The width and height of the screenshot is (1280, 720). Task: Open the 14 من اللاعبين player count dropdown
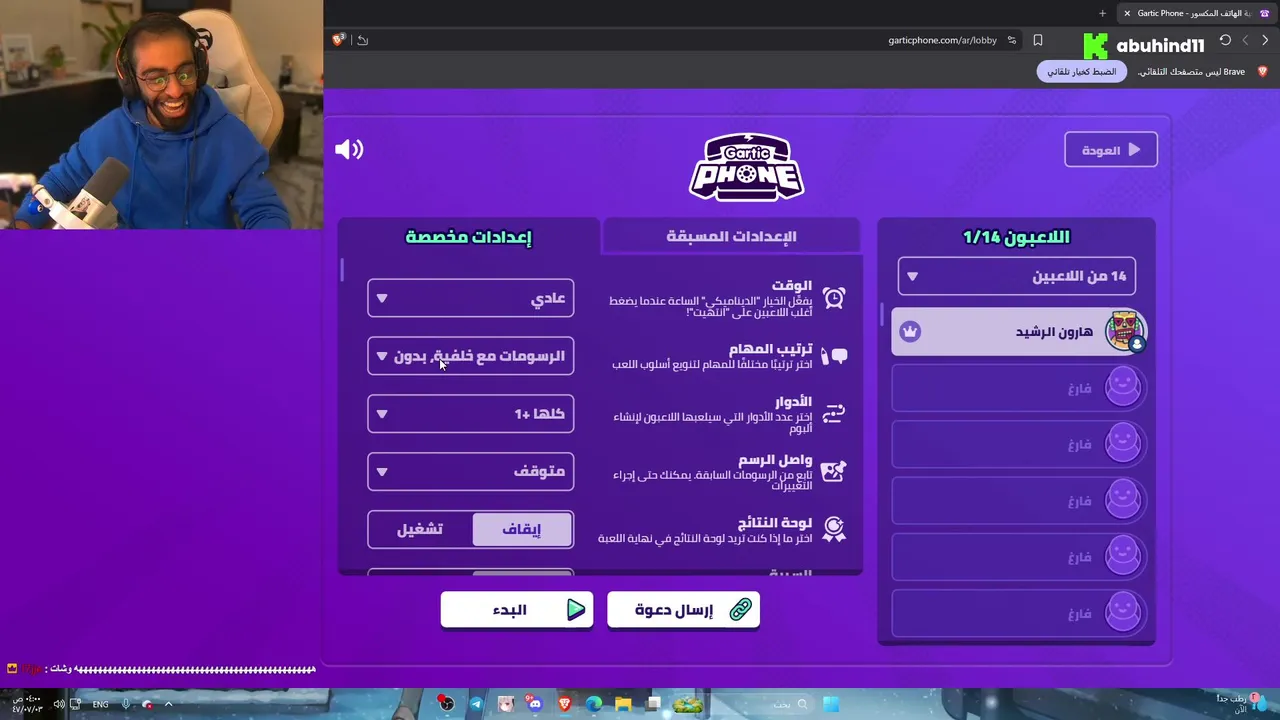[x=1017, y=276]
